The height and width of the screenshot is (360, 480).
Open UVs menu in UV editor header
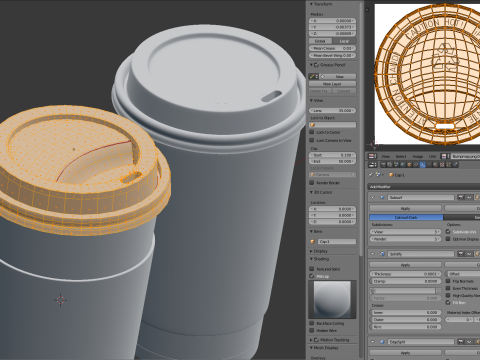[432, 156]
